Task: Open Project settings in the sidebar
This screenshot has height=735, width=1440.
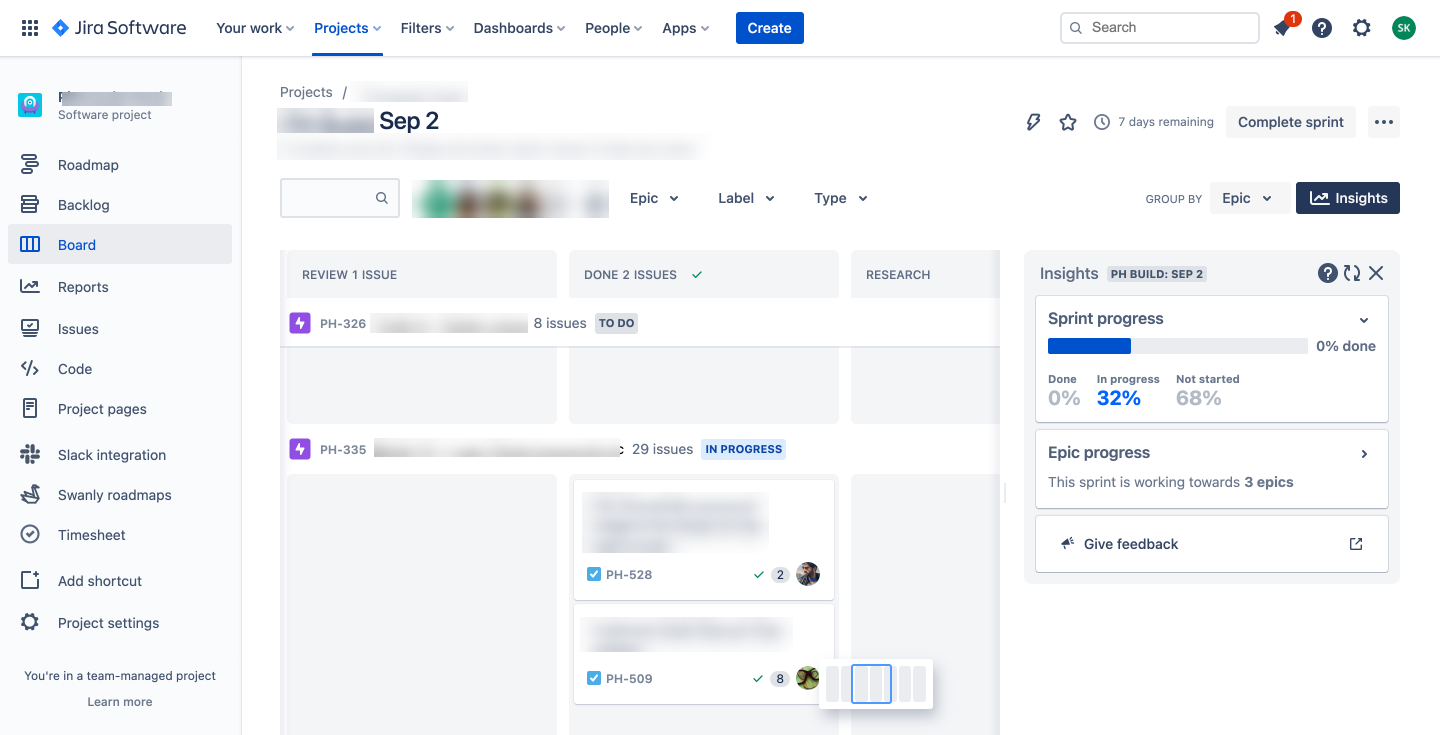Action: (120, 623)
